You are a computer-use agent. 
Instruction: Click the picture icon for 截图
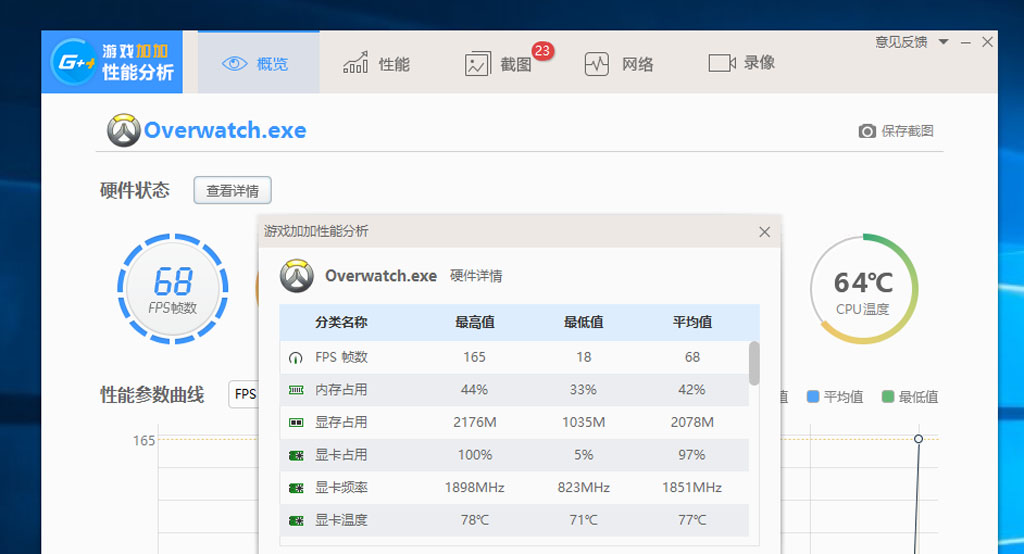pos(477,64)
